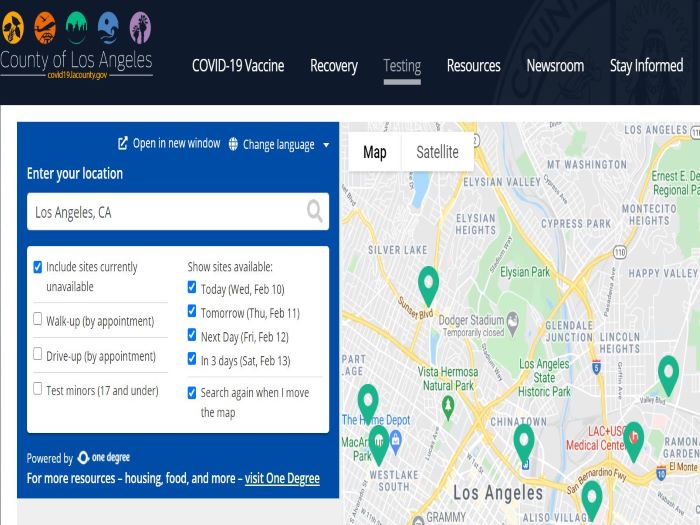Open the Newsroom menu
The height and width of the screenshot is (525, 700).
(x=555, y=66)
